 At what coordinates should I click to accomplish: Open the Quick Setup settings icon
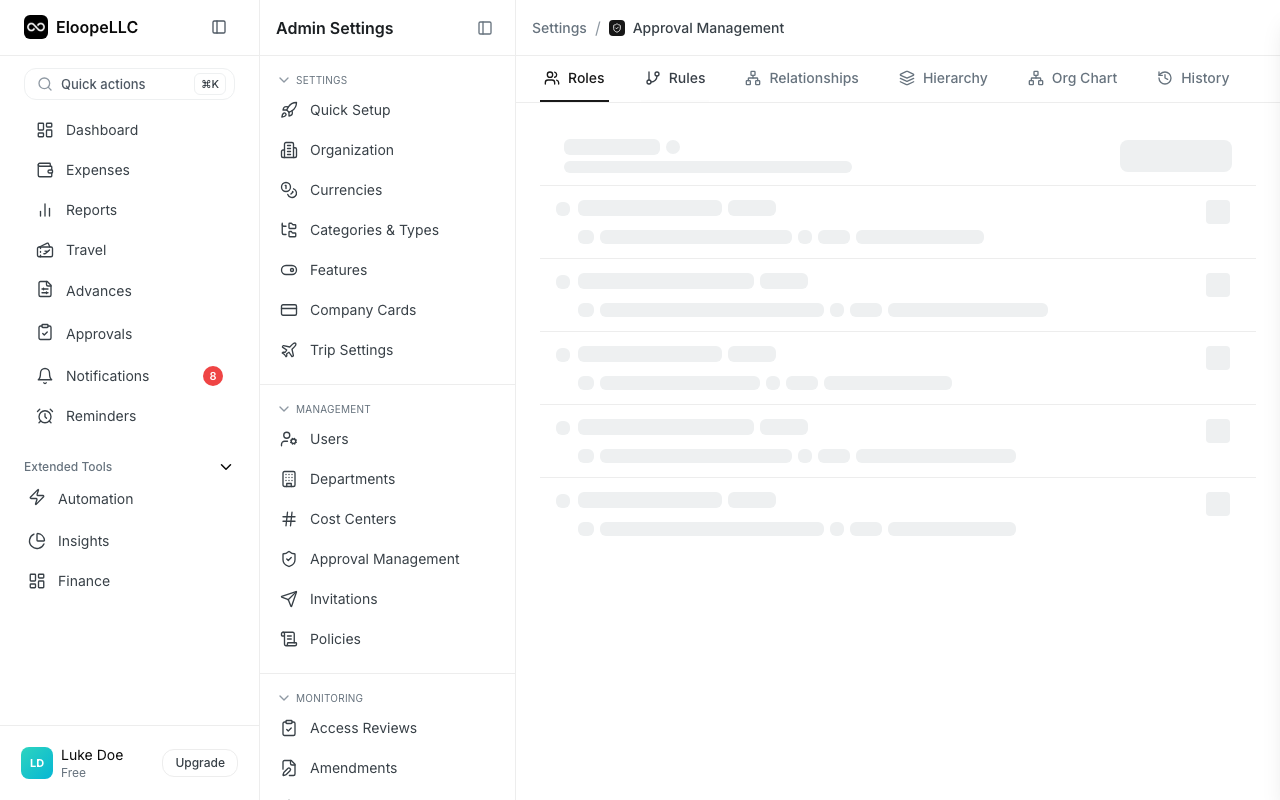click(x=289, y=110)
